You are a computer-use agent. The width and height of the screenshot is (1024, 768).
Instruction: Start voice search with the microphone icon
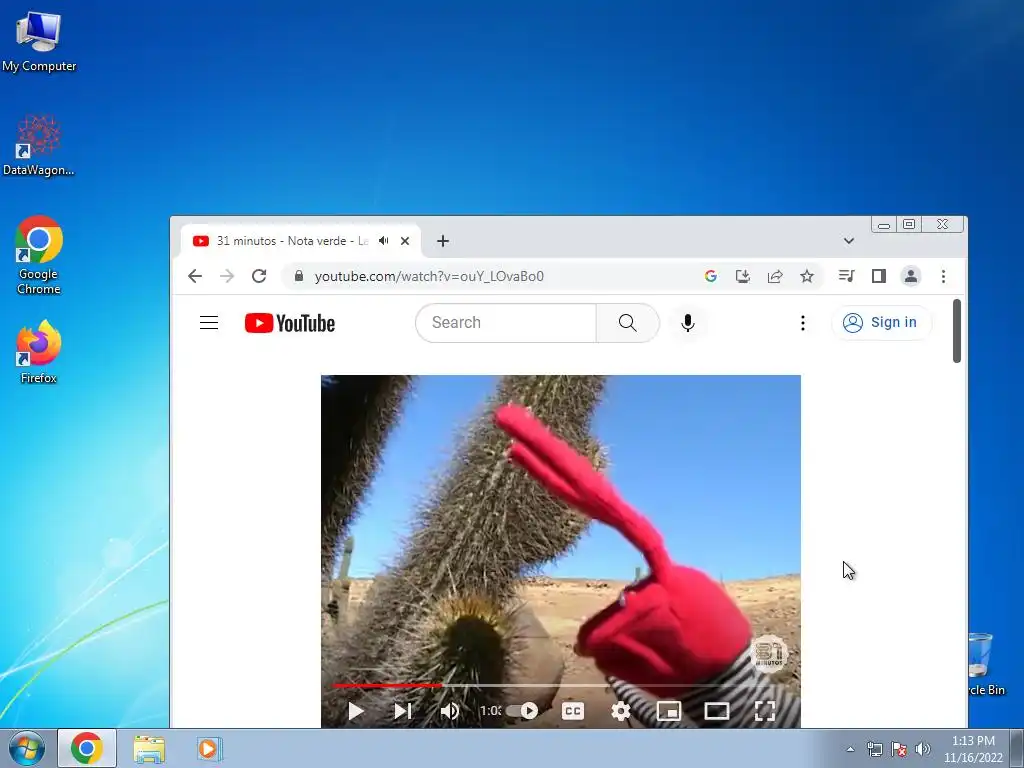pyautogui.click(x=688, y=323)
